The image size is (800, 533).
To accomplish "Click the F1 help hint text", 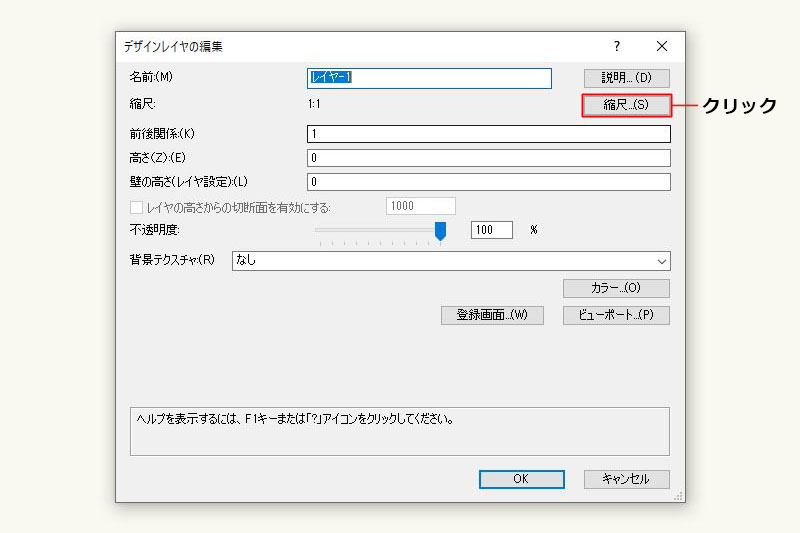I will click(295, 419).
